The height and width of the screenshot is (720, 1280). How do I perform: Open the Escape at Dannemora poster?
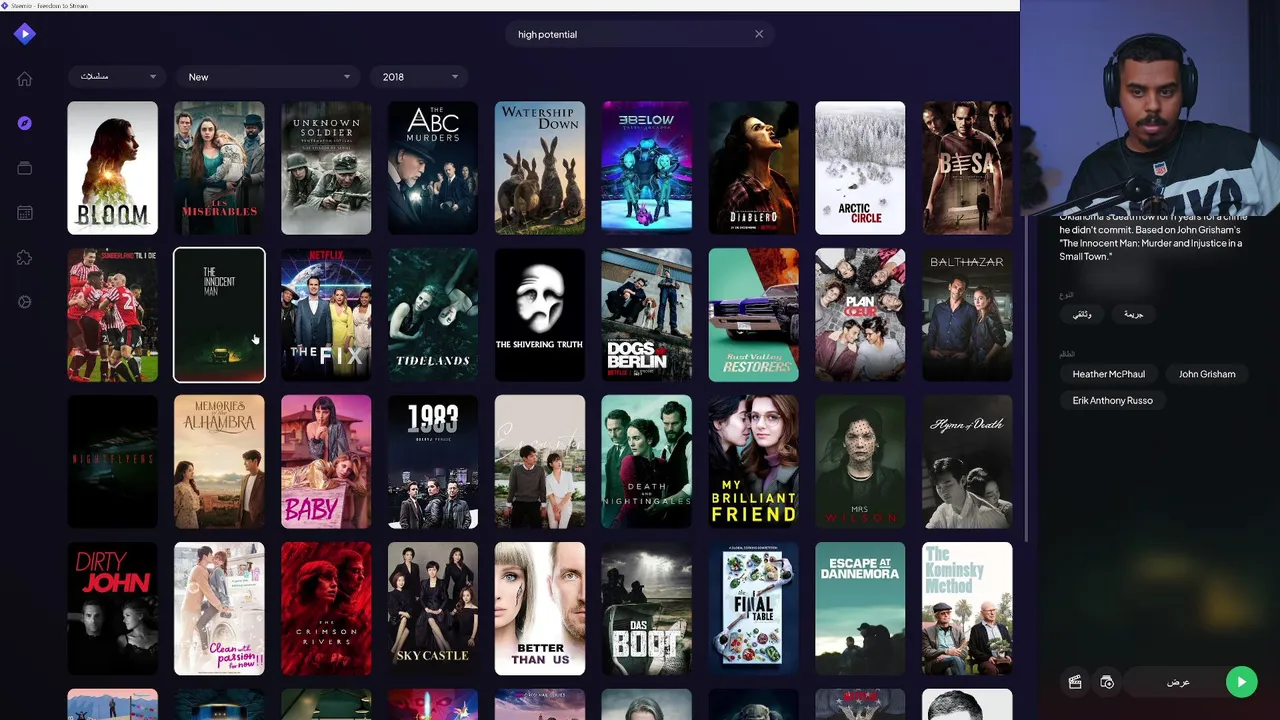(860, 609)
